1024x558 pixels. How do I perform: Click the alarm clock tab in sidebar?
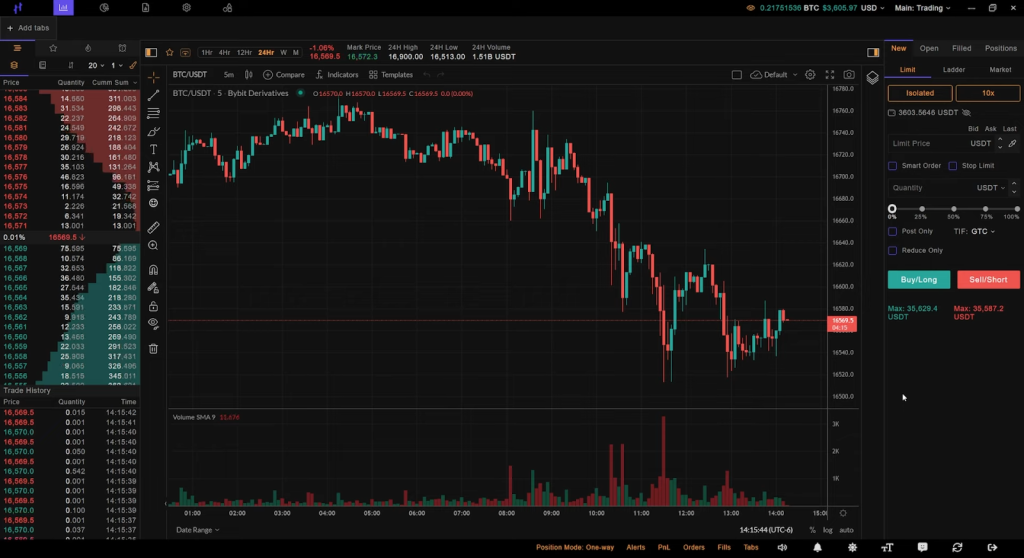(122, 48)
